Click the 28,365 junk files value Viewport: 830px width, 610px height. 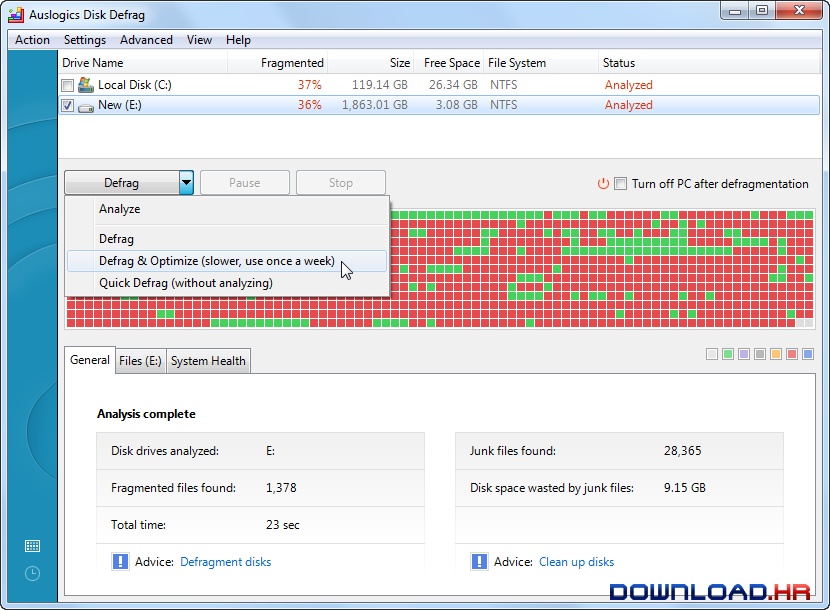(x=682, y=451)
